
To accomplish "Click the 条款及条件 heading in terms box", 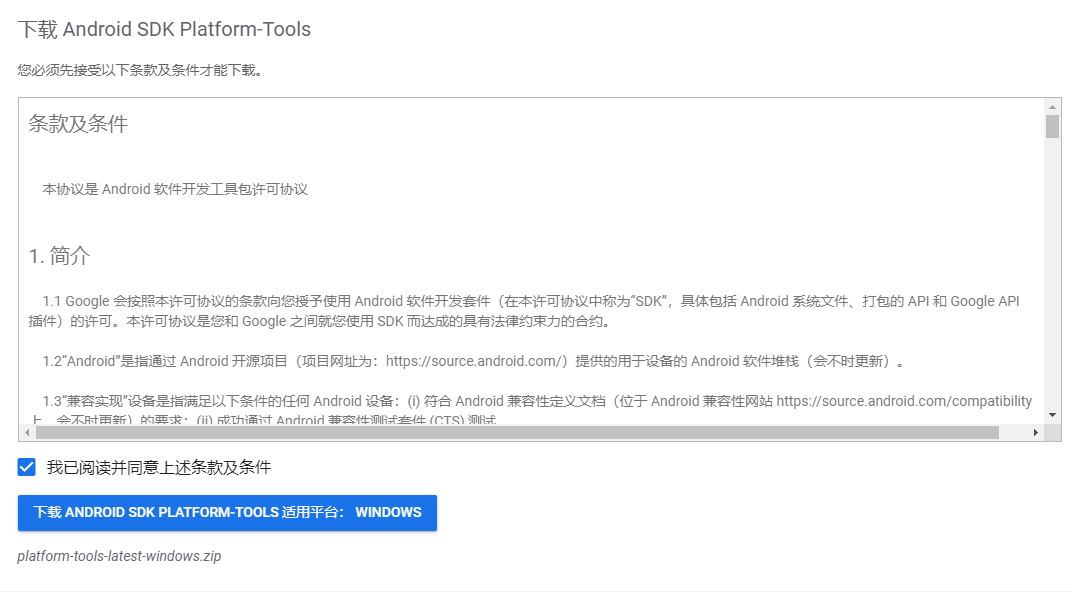I will (78, 124).
